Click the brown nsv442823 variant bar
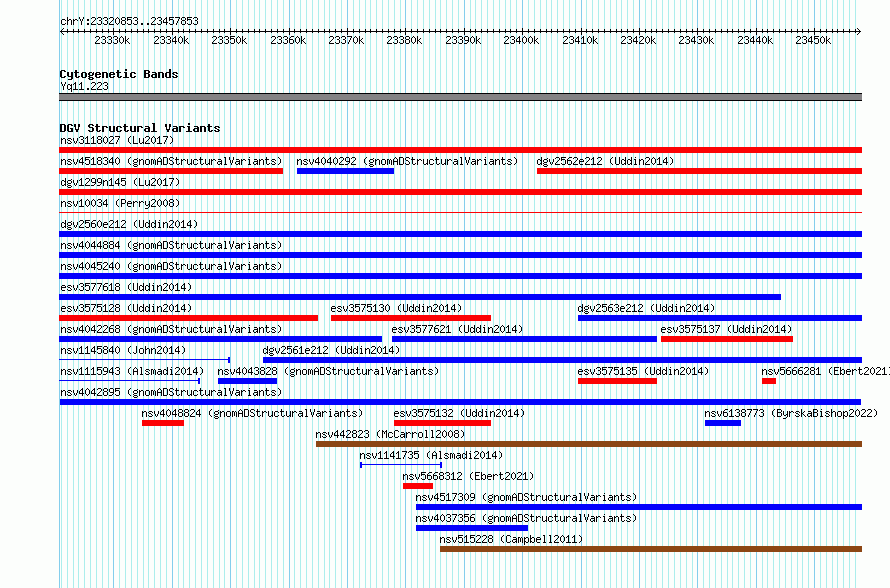Image resolution: width=890 pixels, height=588 pixels. pos(589,444)
